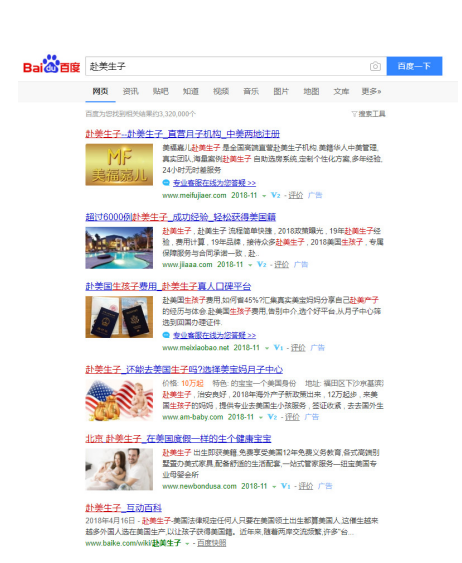This screenshot has width=462, height=563.
Task: Expand dropdown arrow on newbondusa.com result
Action: tap(274, 487)
